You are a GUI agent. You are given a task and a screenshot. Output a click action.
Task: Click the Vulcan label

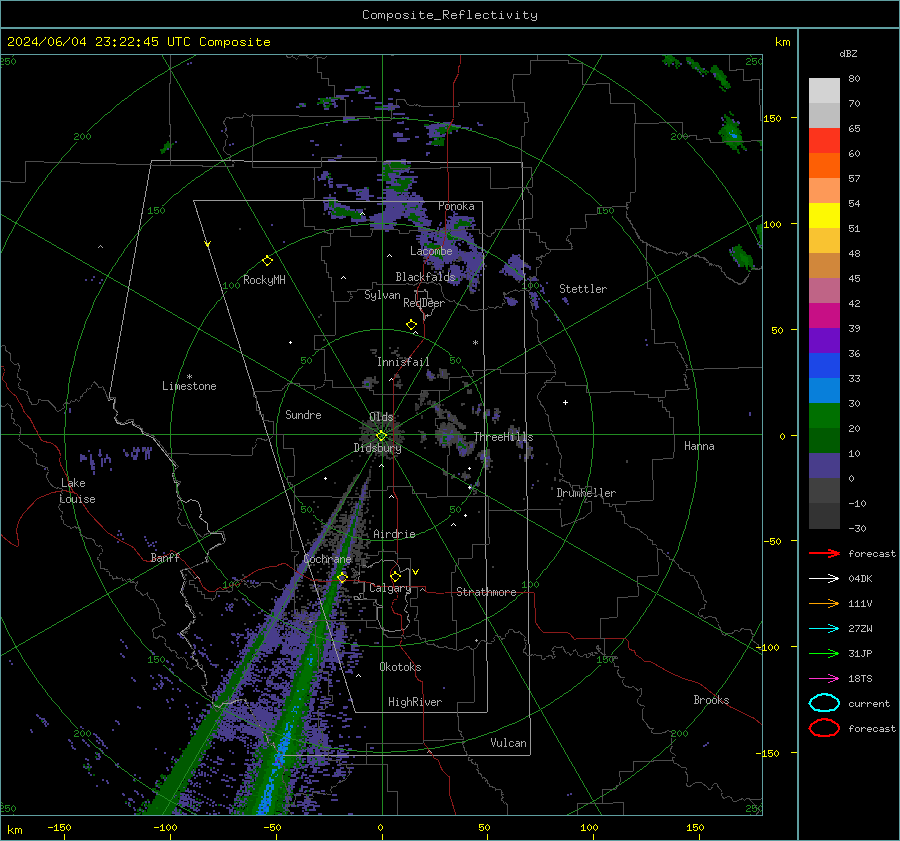click(x=508, y=742)
